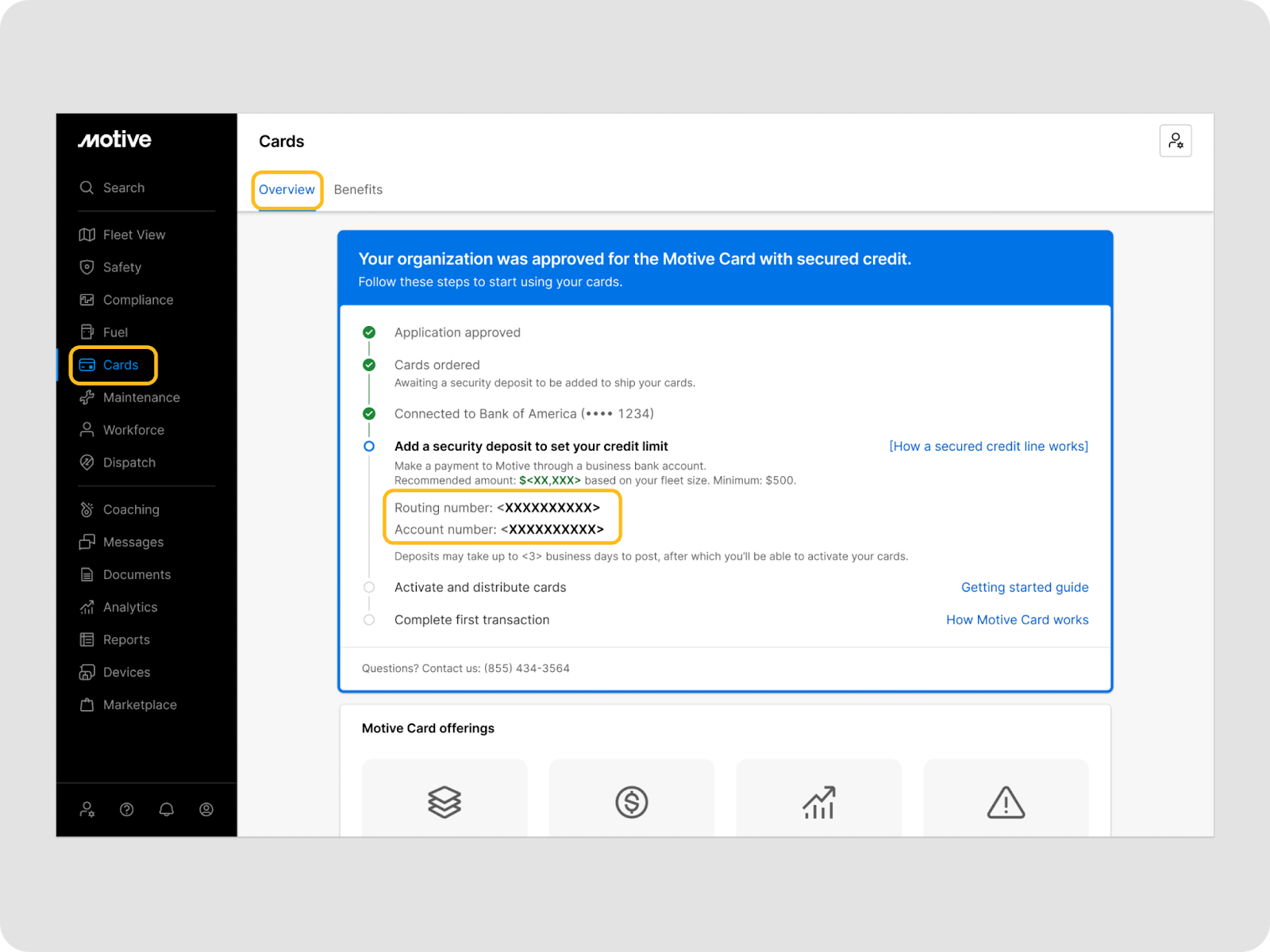Open the user profile icon in sidebar footer

[206, 809]
